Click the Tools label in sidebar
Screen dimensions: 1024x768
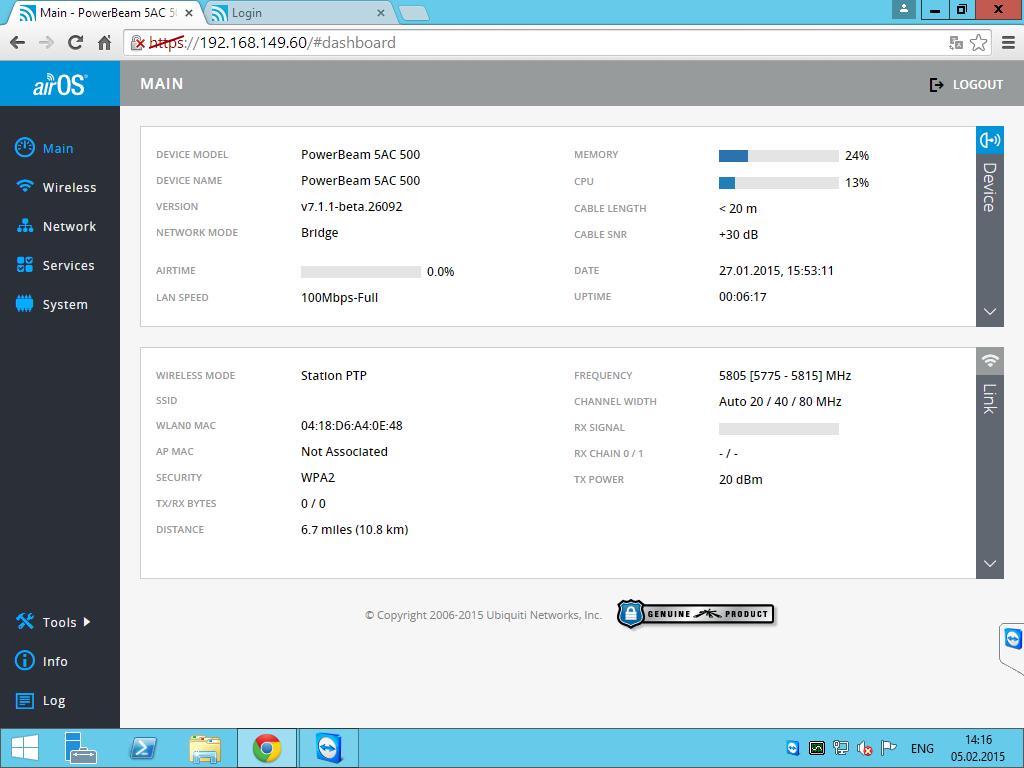tap(59, 622)
